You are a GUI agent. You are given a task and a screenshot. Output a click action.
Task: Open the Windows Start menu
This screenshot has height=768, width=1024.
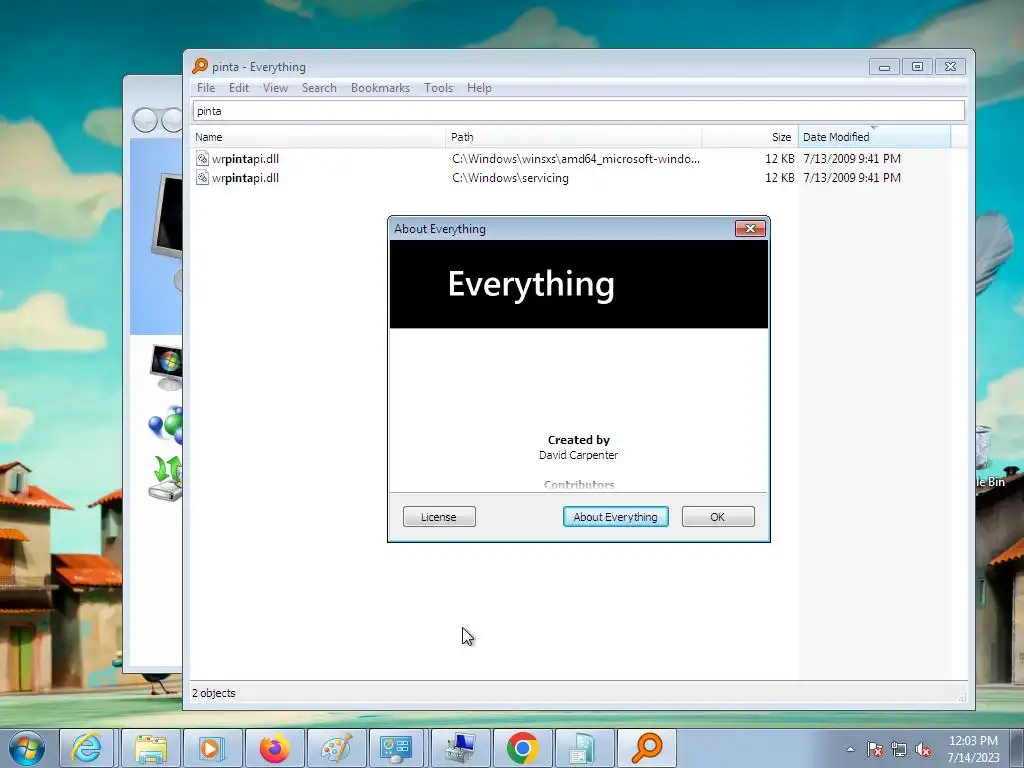coord(27,748)
